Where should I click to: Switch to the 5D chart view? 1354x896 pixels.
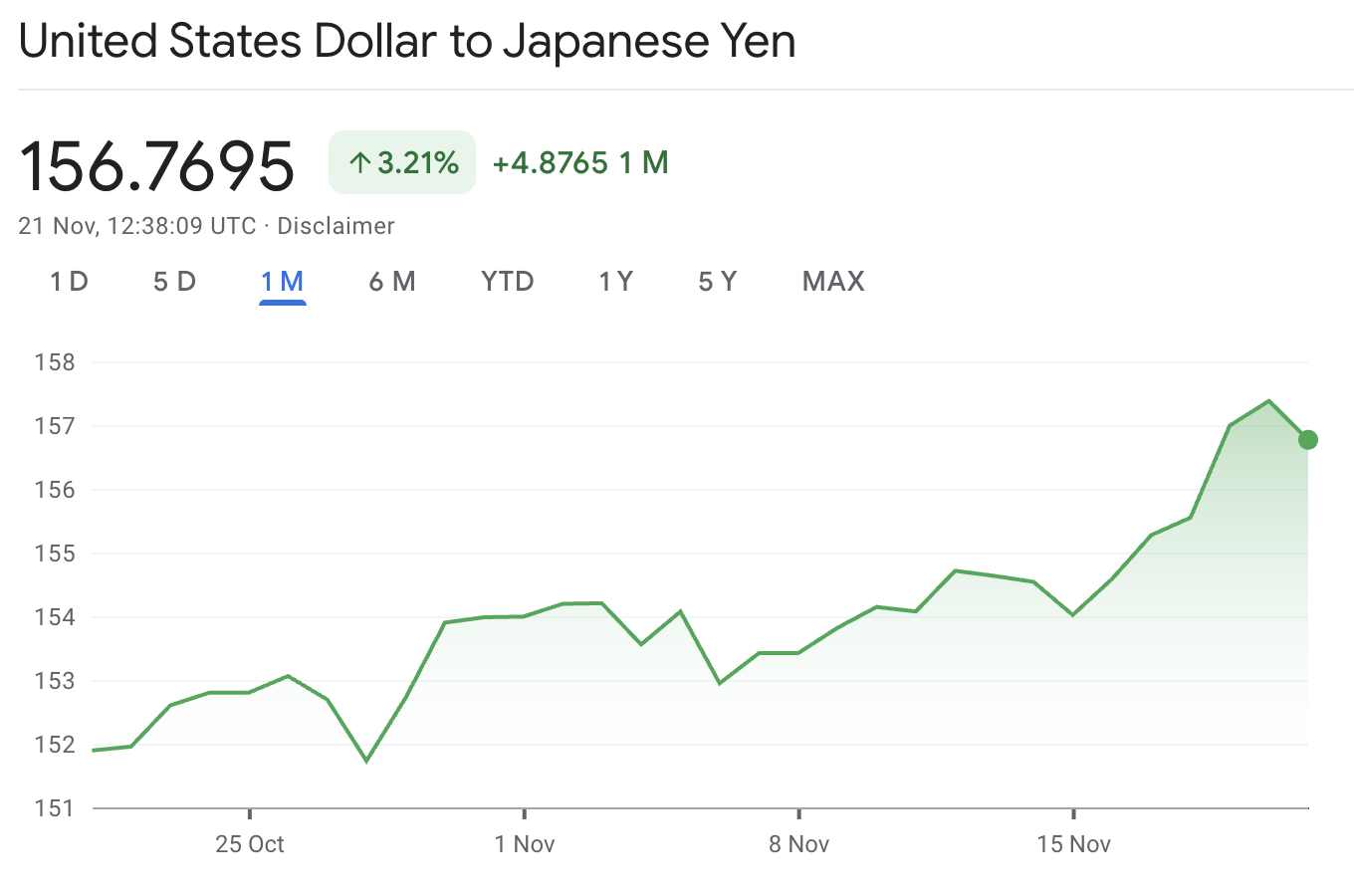173,282
